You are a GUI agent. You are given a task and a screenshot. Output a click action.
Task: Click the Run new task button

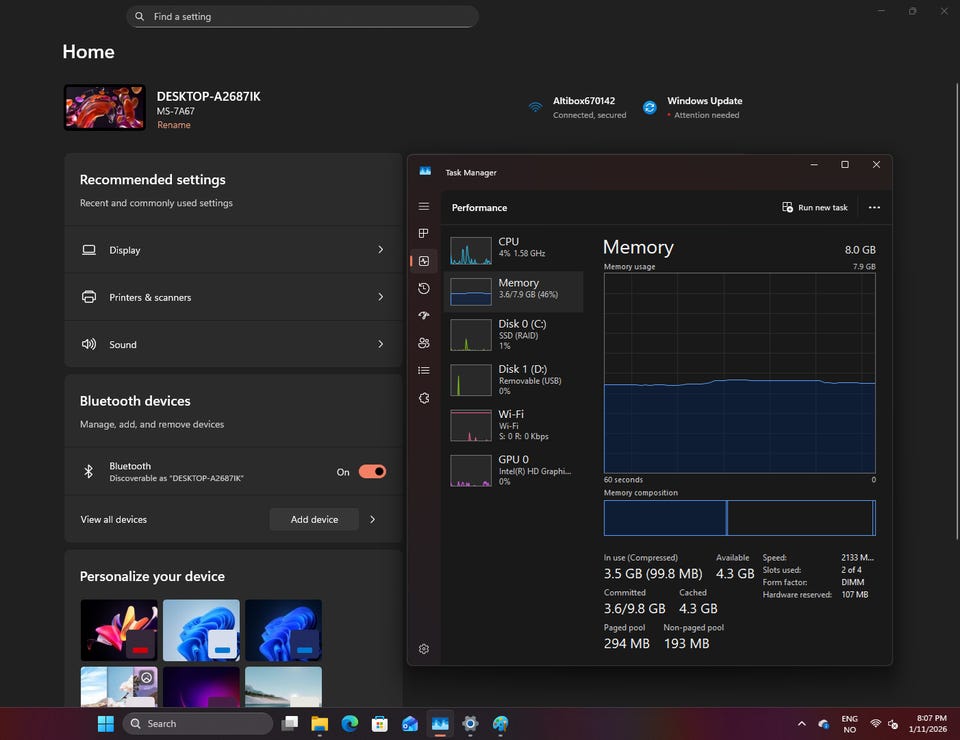[x=815, y=208]
